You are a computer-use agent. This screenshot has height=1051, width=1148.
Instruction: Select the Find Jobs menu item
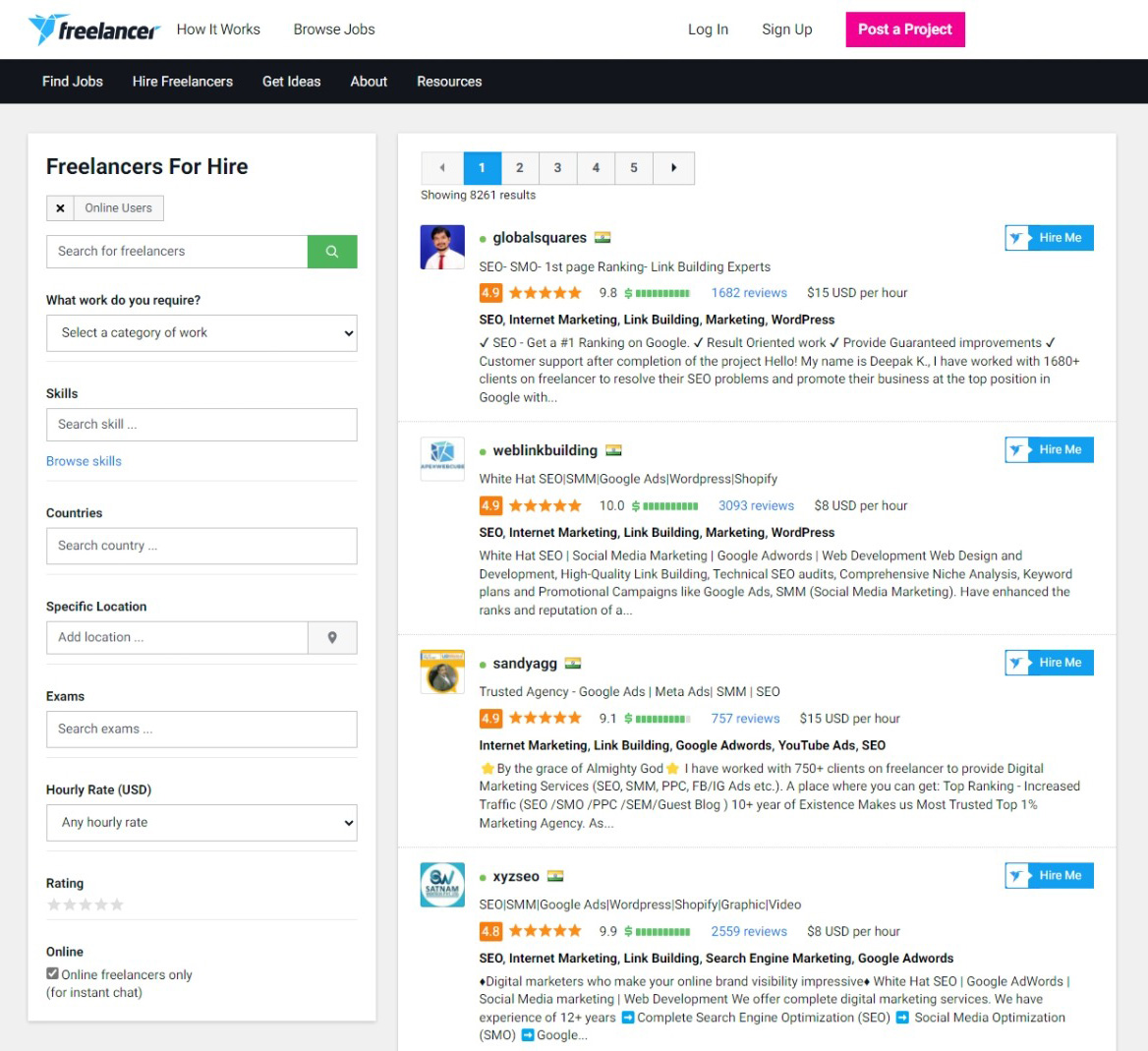coord(73,82)
